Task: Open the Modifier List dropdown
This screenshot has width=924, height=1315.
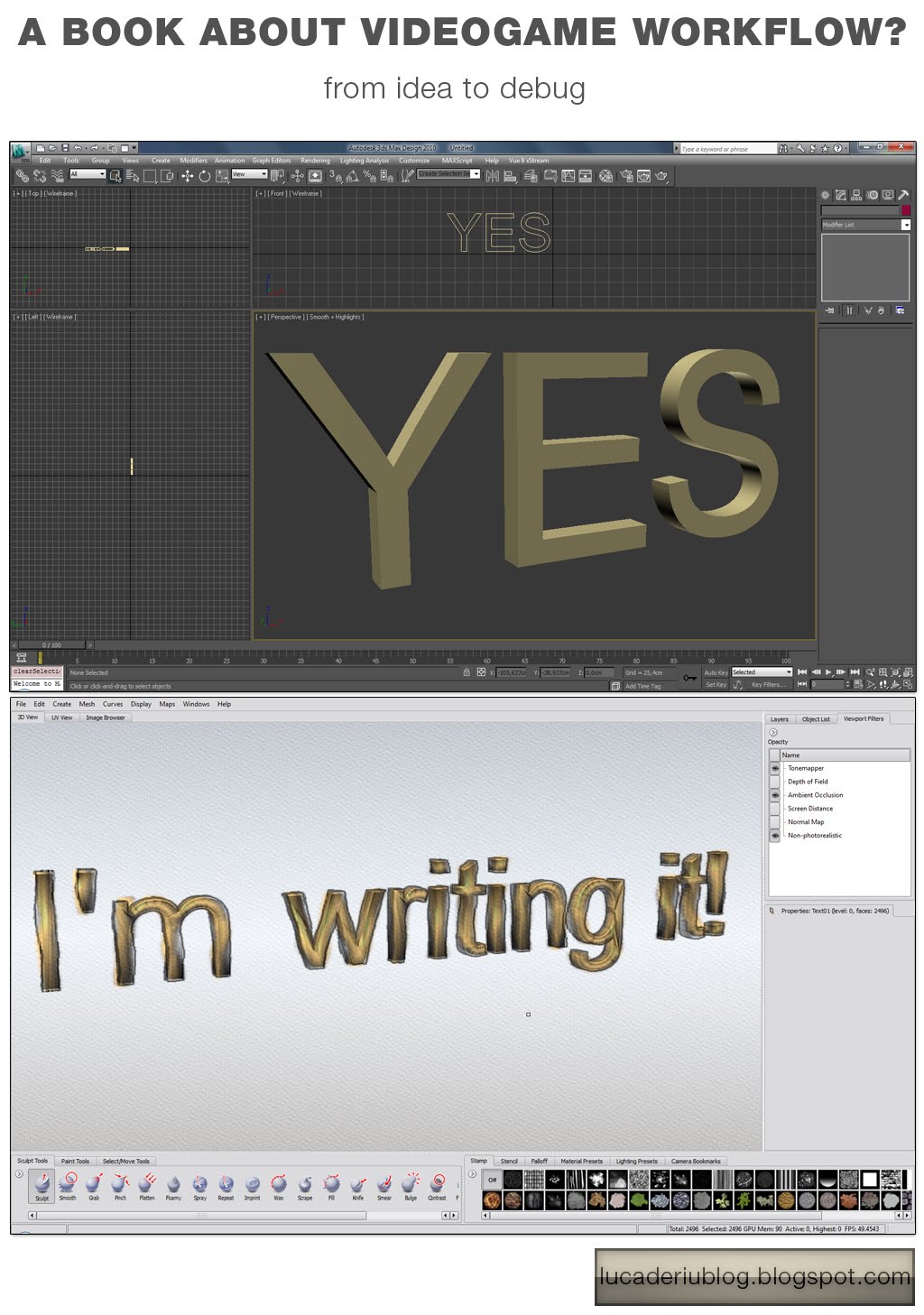Action: pos(865,225)
